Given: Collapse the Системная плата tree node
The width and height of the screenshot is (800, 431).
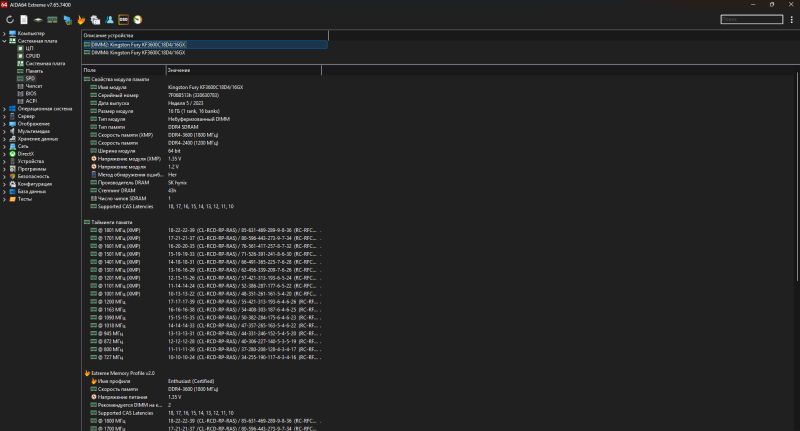Looking at the screenshot, I should tap(4, 41).
